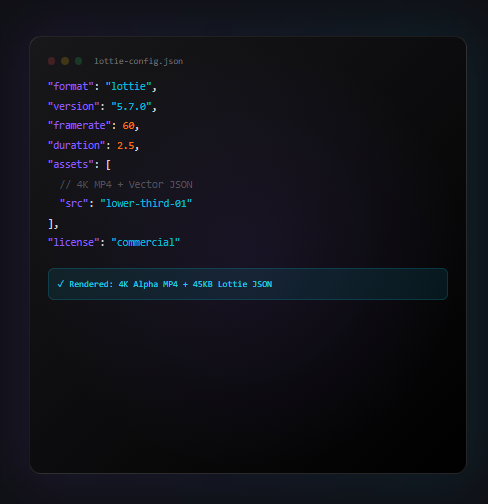Click the checkmark in the Rendered banner
The image size is (488, 504).
[x=60, y=284]
